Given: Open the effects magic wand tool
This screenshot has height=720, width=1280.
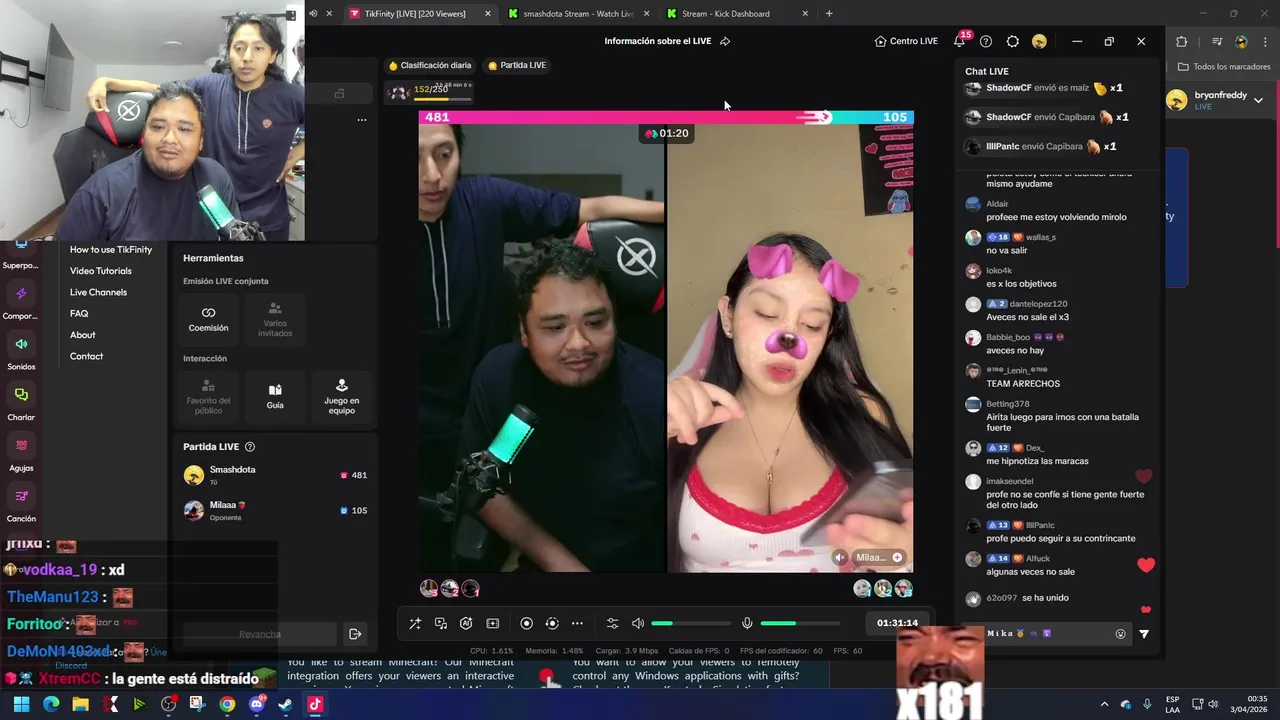Looking at the screenshot, I should click(415, 623).
